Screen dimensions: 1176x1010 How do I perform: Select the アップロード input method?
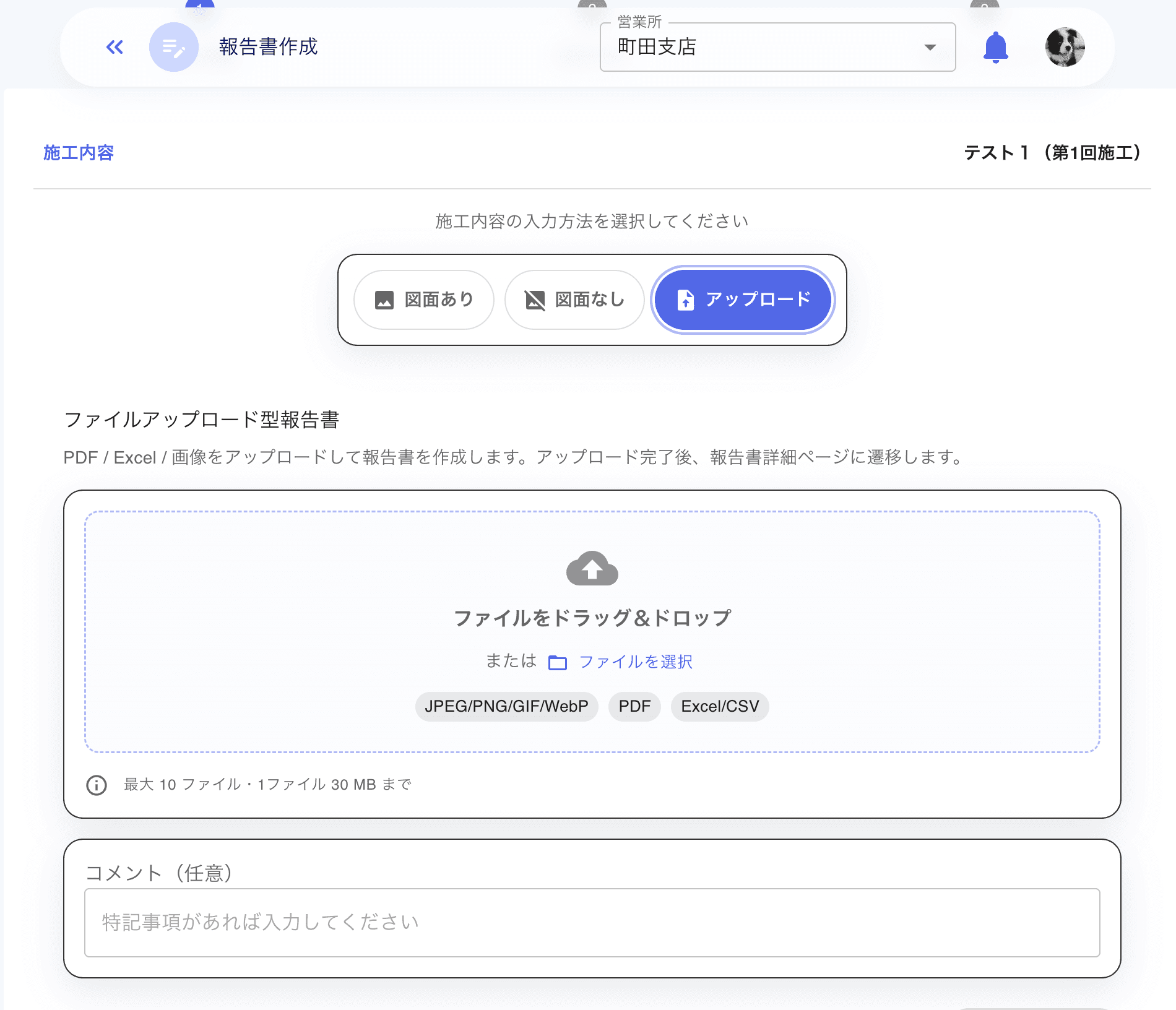click(742, 300)
